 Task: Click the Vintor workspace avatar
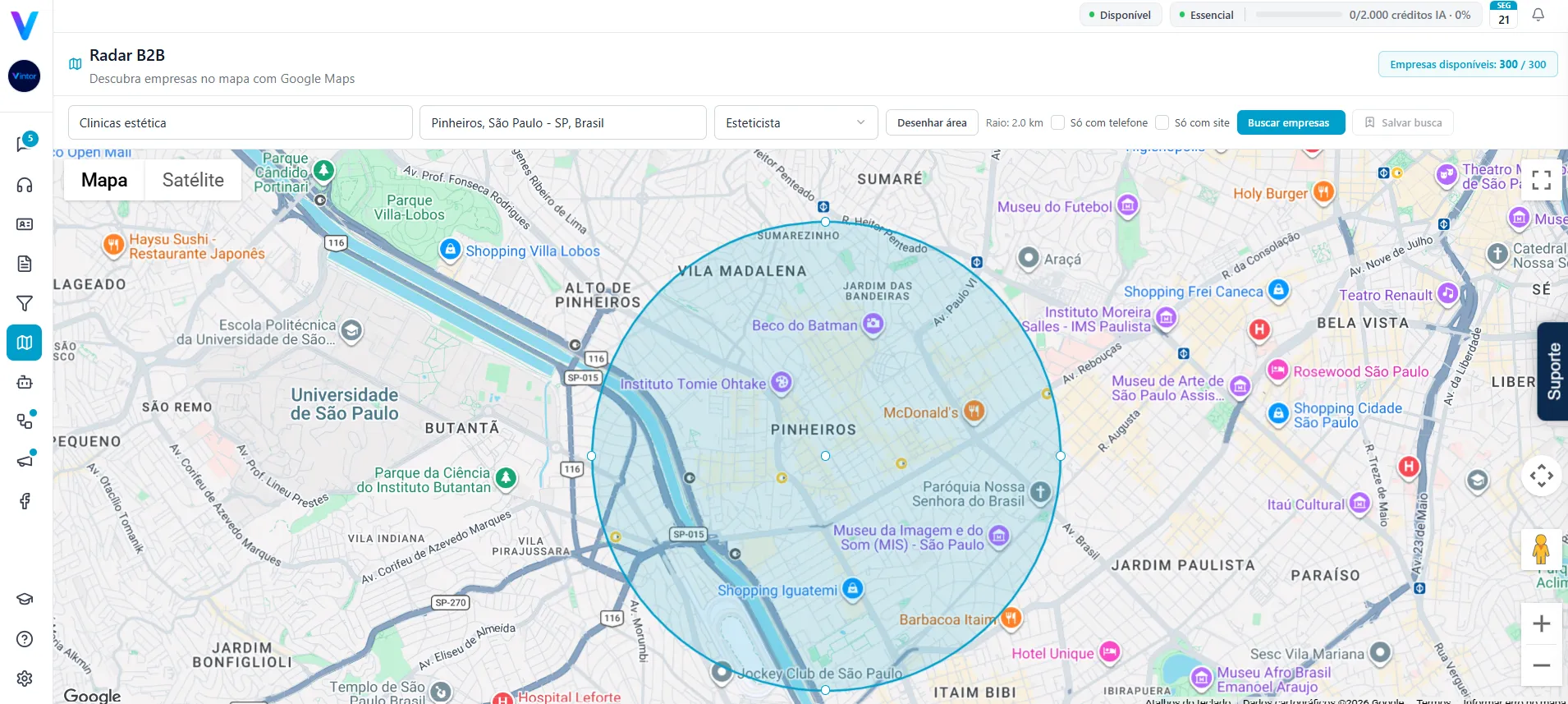click(25, 76)
